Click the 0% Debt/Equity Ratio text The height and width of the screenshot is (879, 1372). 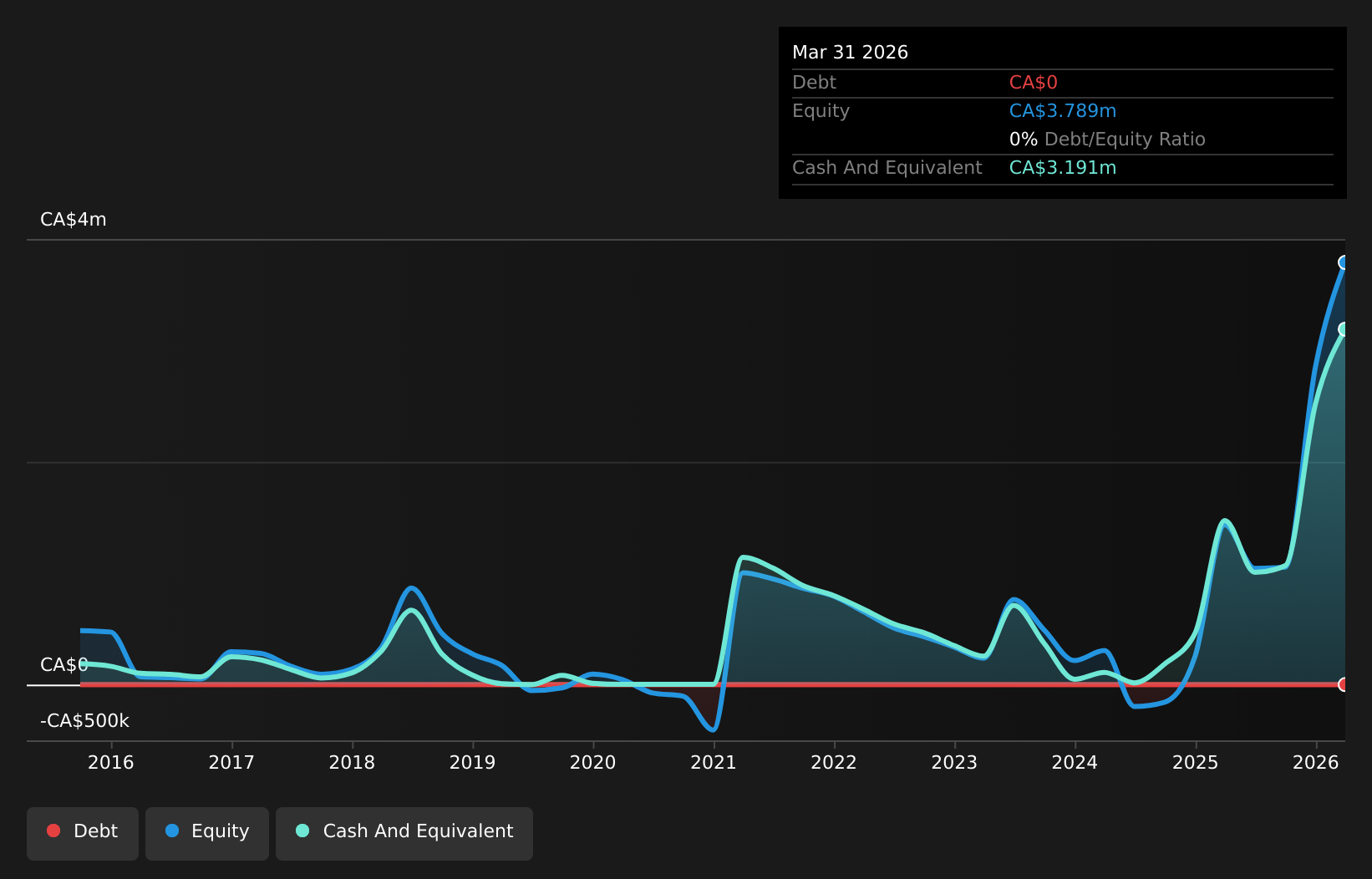point(1107,140)
